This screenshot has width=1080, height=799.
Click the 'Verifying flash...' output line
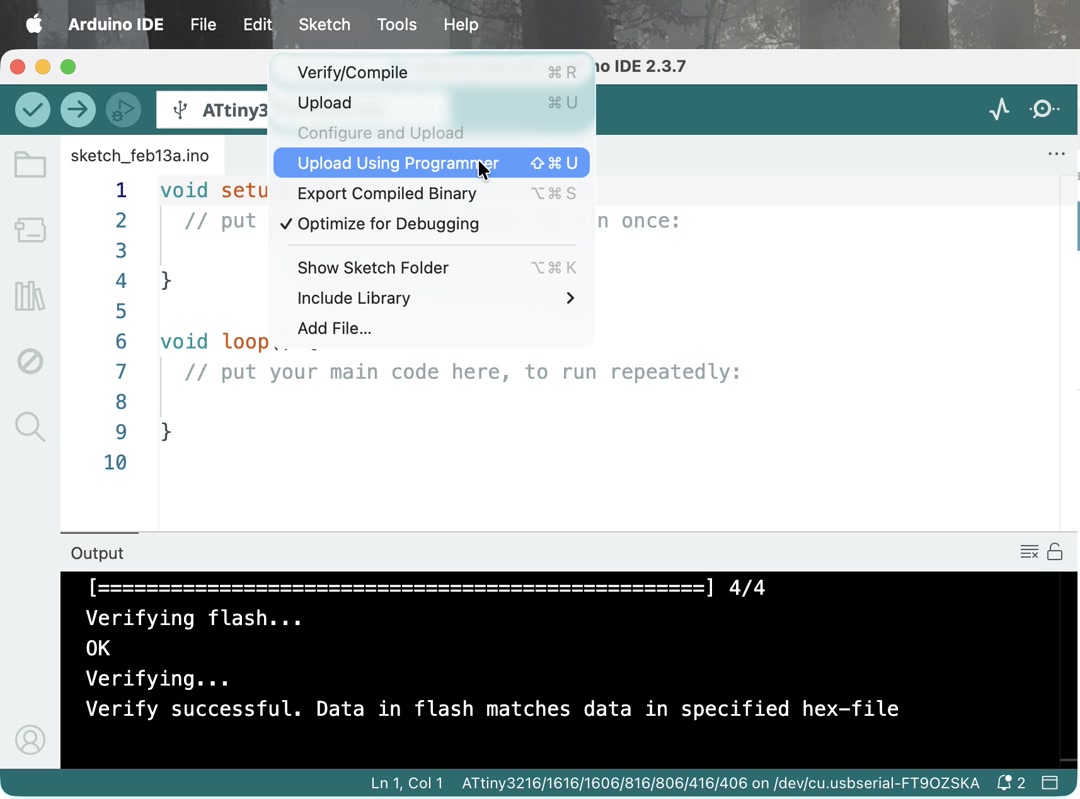194,618
